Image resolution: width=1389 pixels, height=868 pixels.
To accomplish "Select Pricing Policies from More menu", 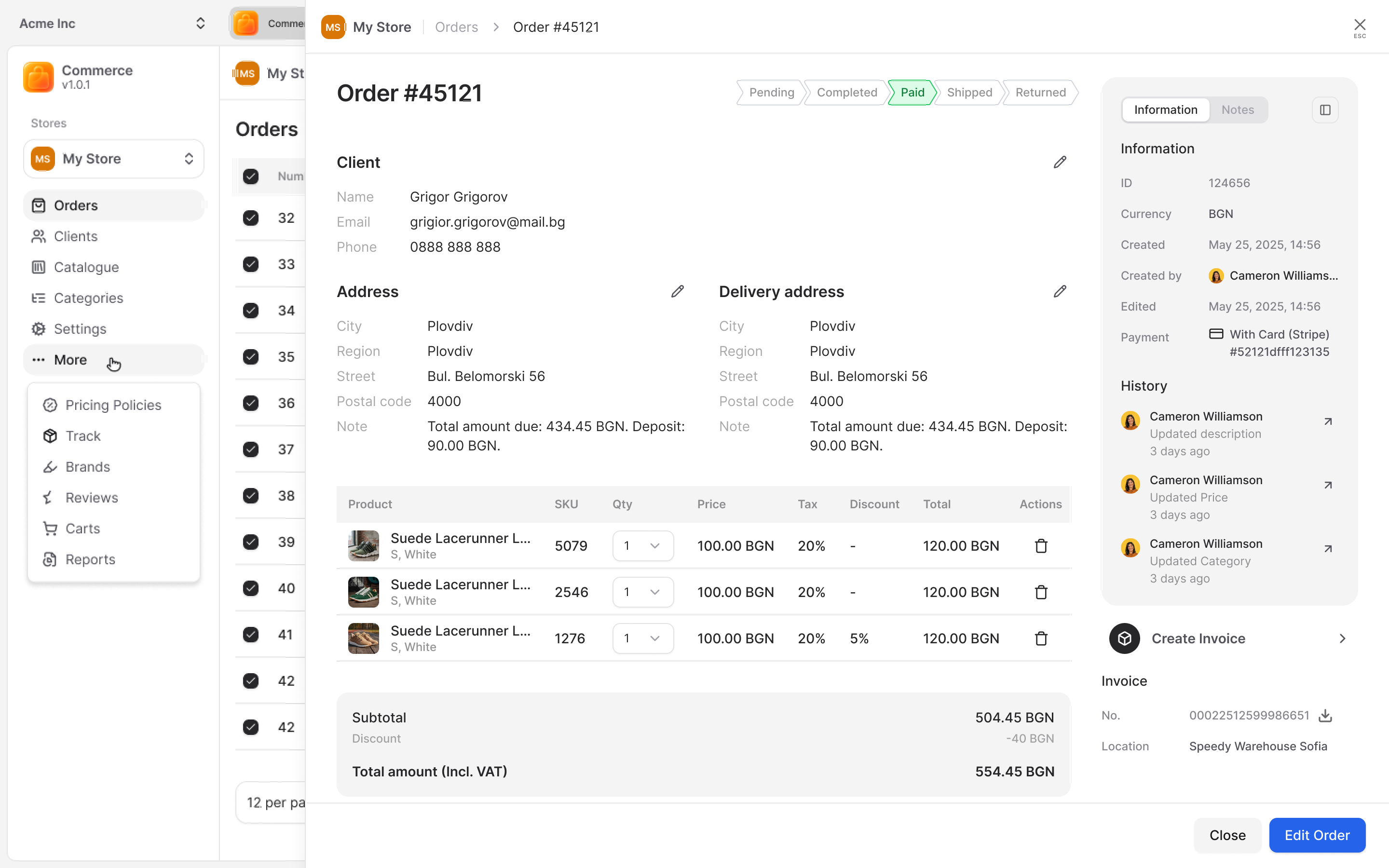I will point(113,405).
